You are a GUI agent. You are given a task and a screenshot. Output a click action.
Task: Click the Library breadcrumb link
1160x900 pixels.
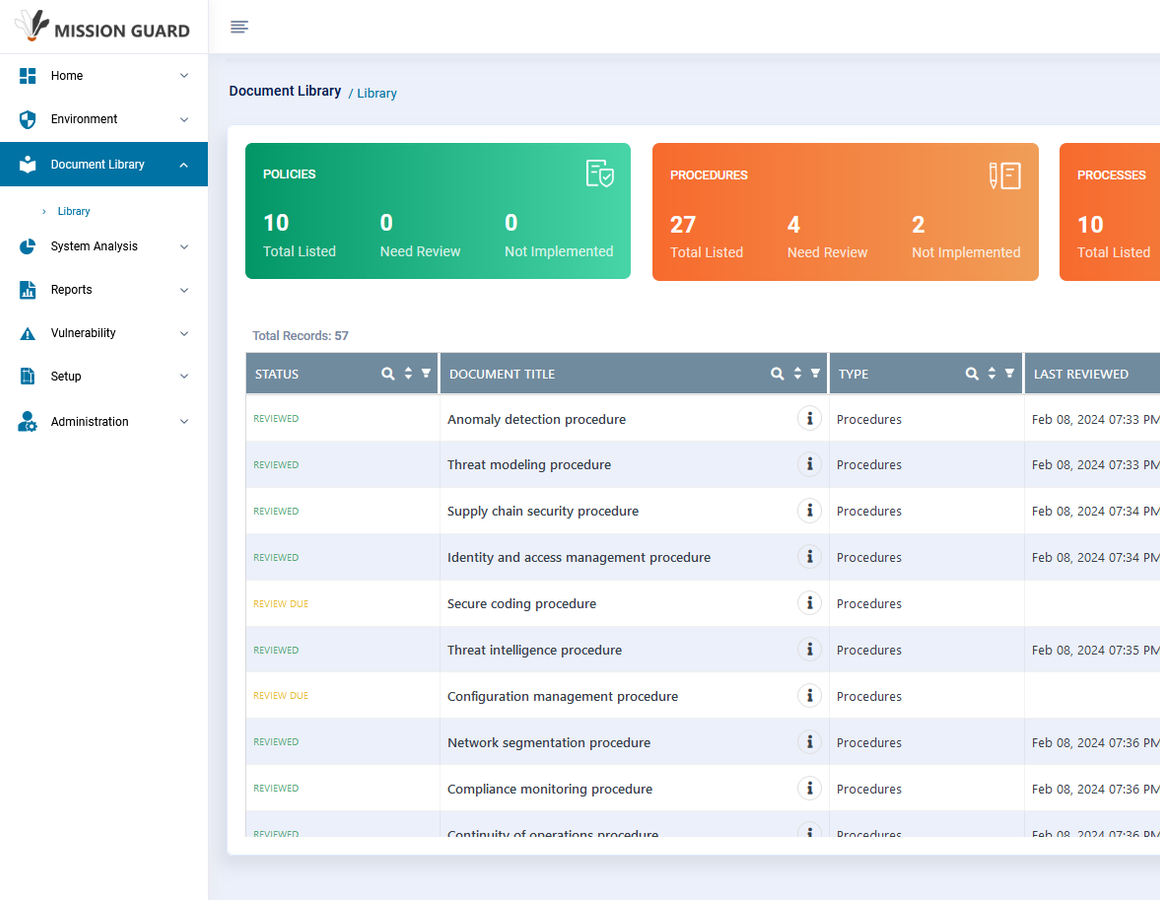point(377,93)
